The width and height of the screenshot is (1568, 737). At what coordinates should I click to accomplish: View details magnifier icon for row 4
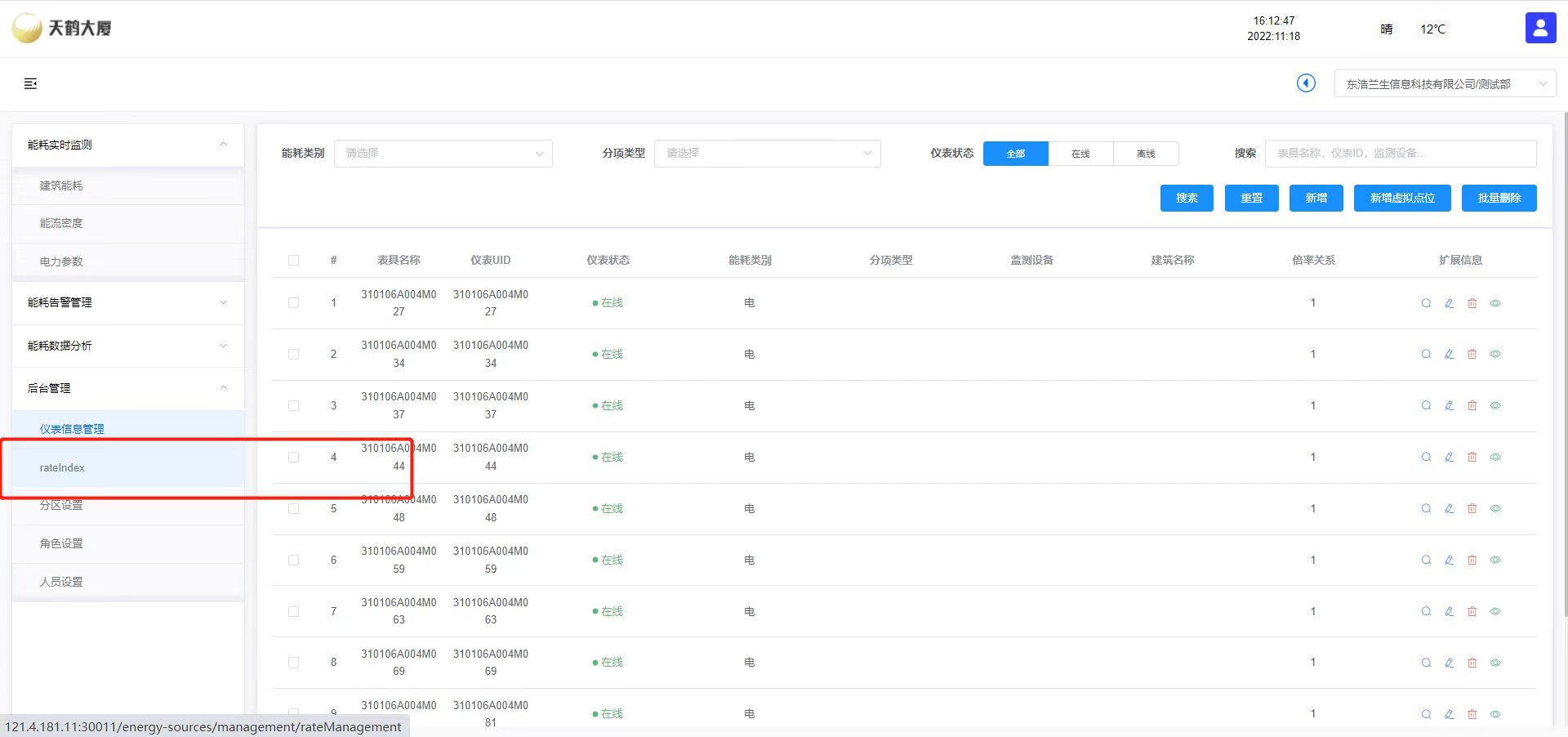1426,458
